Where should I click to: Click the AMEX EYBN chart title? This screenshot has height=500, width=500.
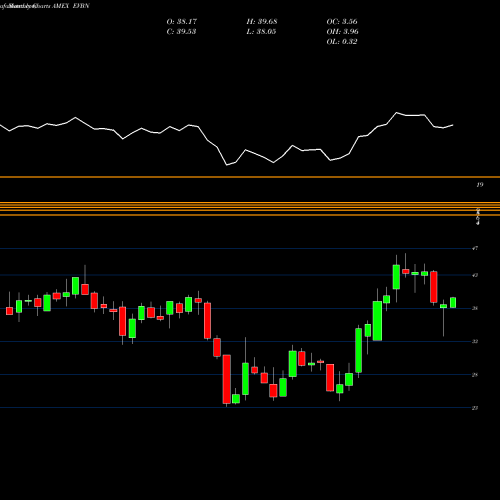coord(71,6)
